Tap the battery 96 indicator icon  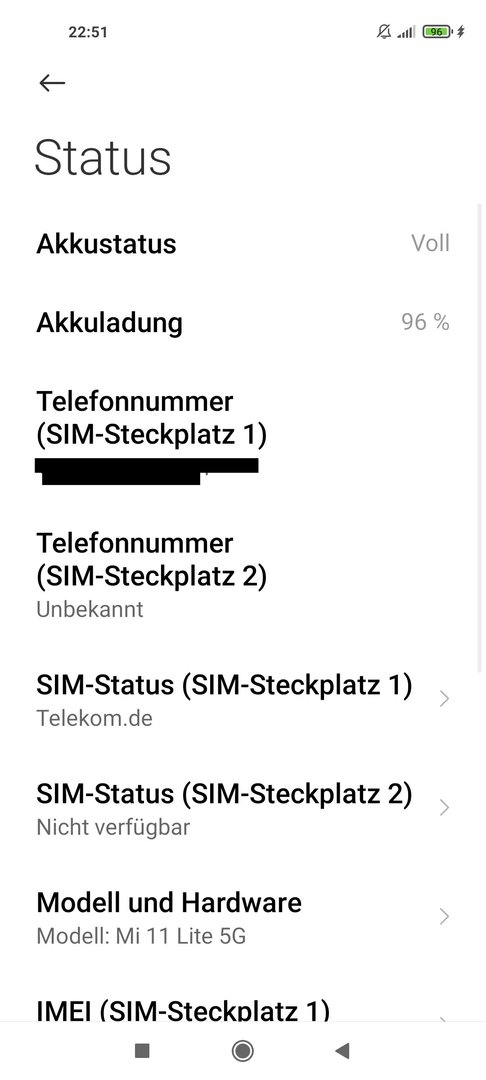pyautogui.click(x=438, y=32)
